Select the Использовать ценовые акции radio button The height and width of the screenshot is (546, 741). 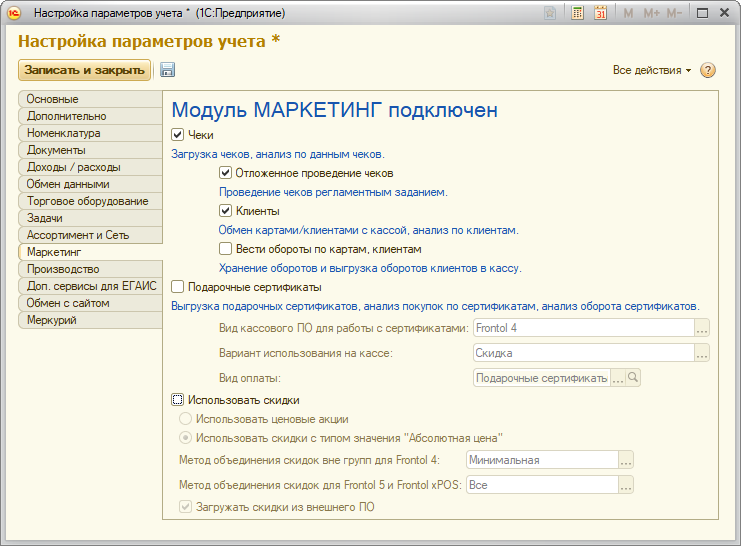185,419
